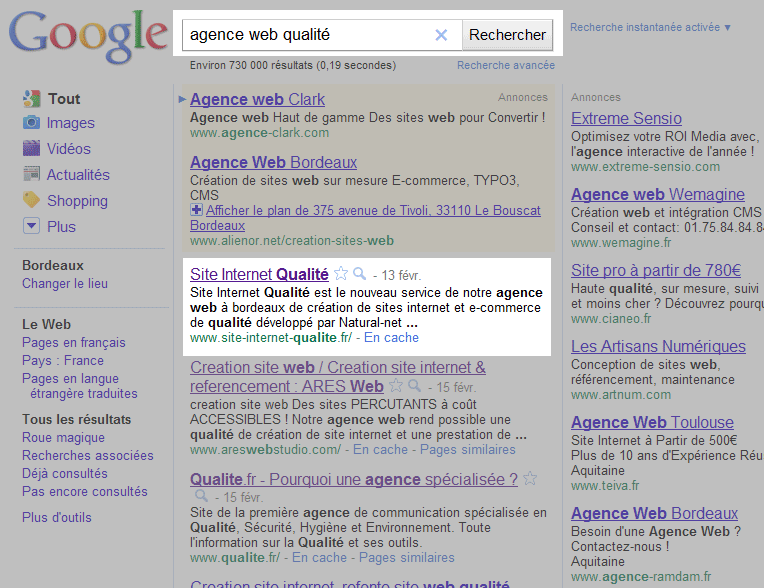764x588 pixels.
Task: Filter by Pays : France
Action: click(x=63, y=360)
